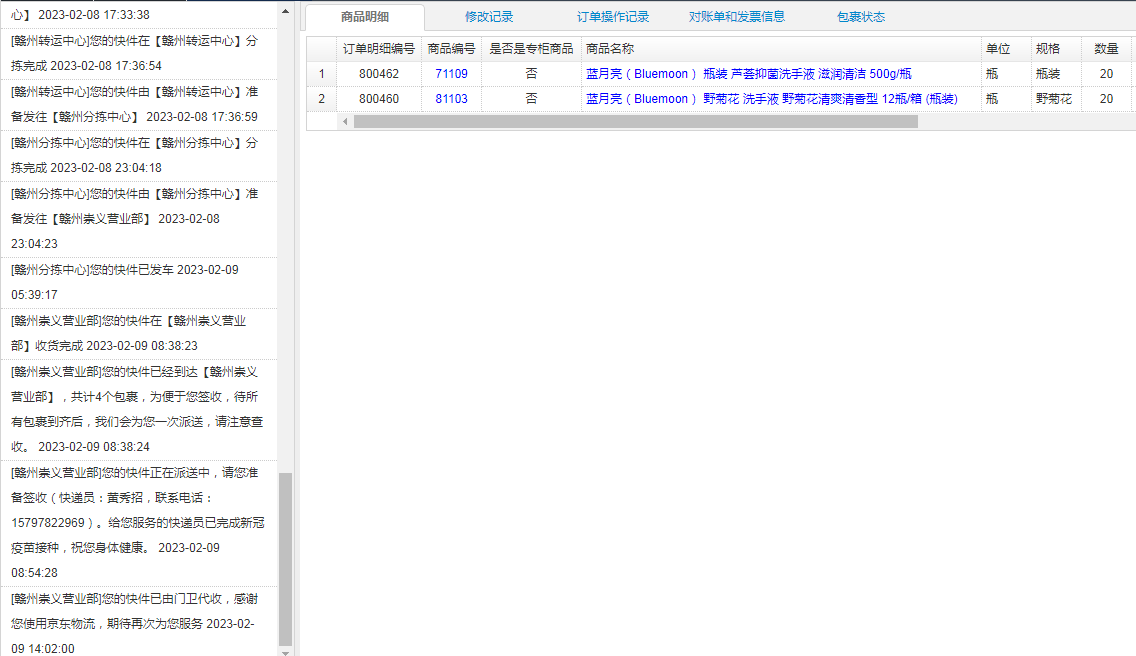Select the 规格 column header
1136x656 pixels.
click(x=1056, y=49)
